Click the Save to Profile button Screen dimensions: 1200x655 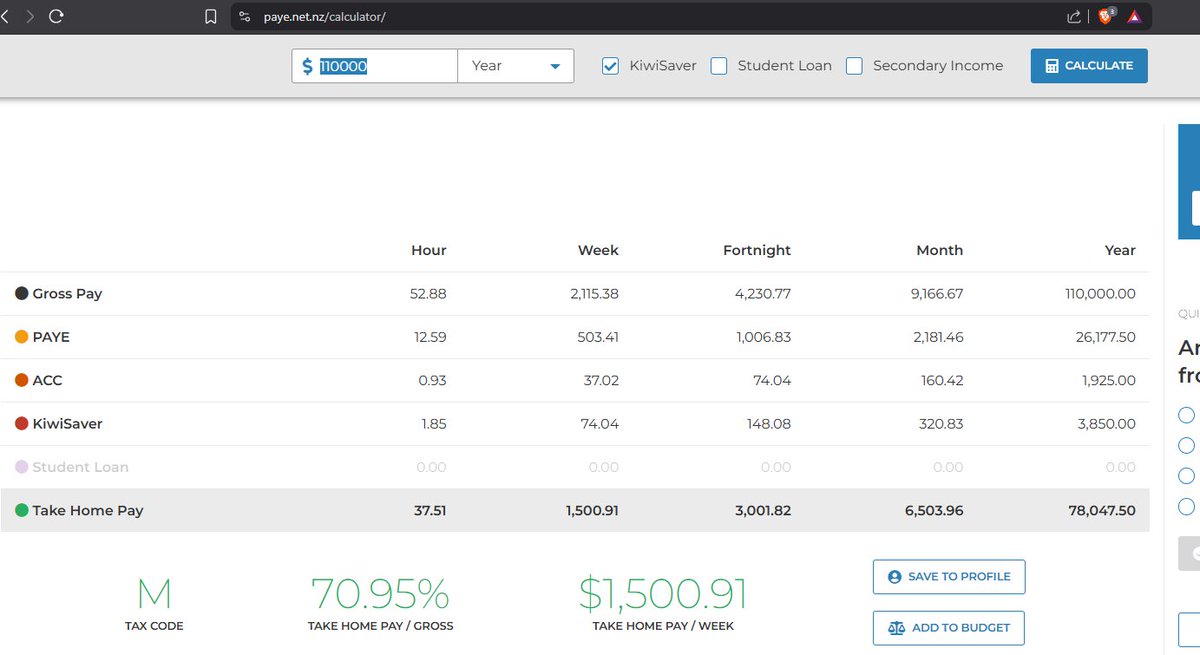pyautogui.click(x=949, y=577)
